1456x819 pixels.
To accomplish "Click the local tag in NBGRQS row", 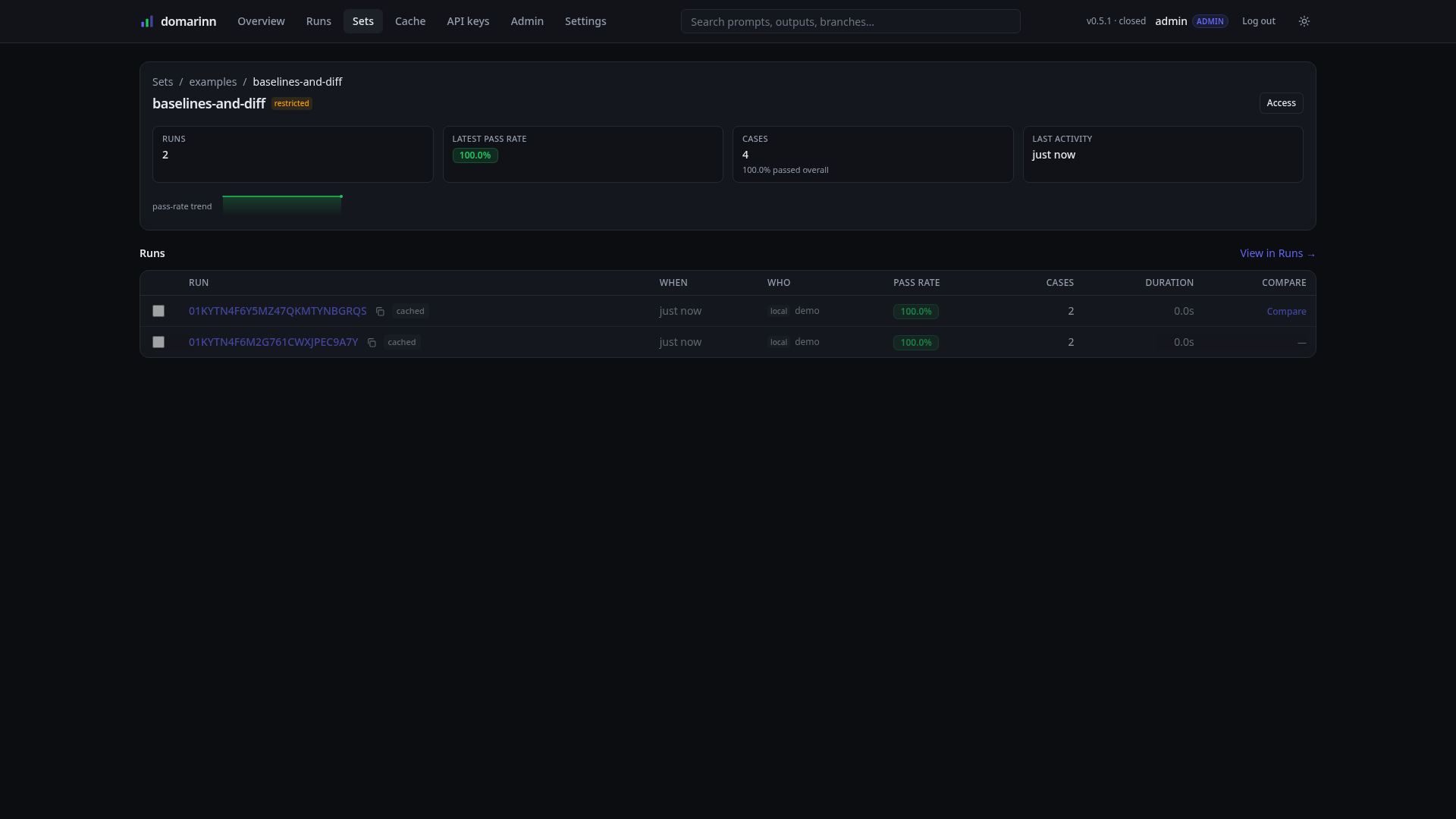I will 779,311.
